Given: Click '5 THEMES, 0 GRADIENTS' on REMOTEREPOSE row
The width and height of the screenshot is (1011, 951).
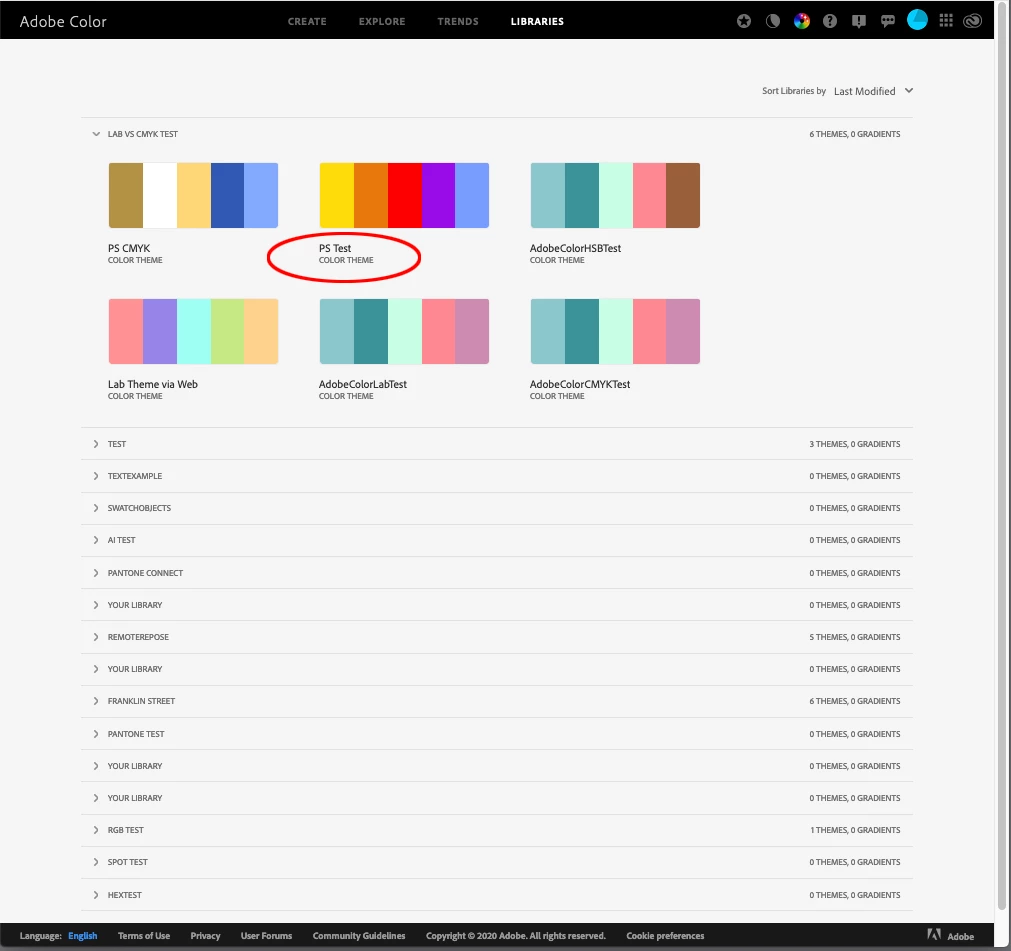Looking at the screenshot, I should coord(854,637).
